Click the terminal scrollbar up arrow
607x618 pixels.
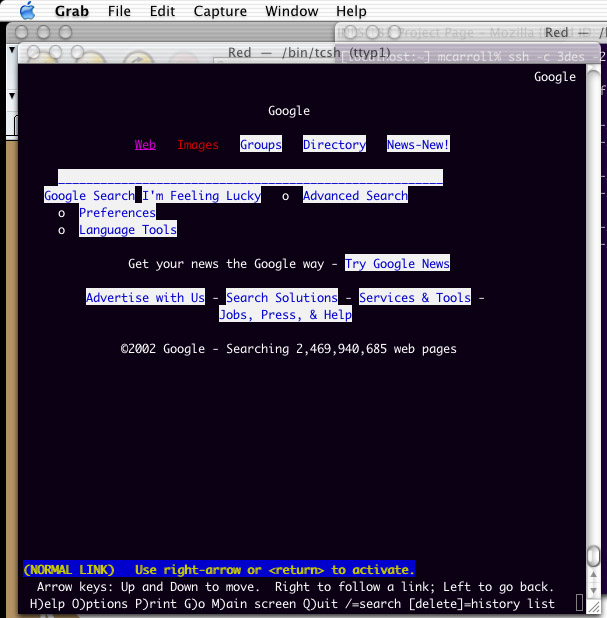click(593, 574)
